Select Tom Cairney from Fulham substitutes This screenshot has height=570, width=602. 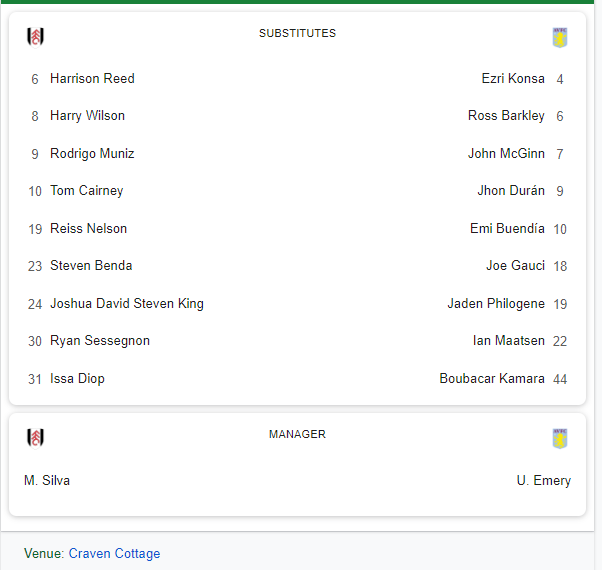point(86,191)
